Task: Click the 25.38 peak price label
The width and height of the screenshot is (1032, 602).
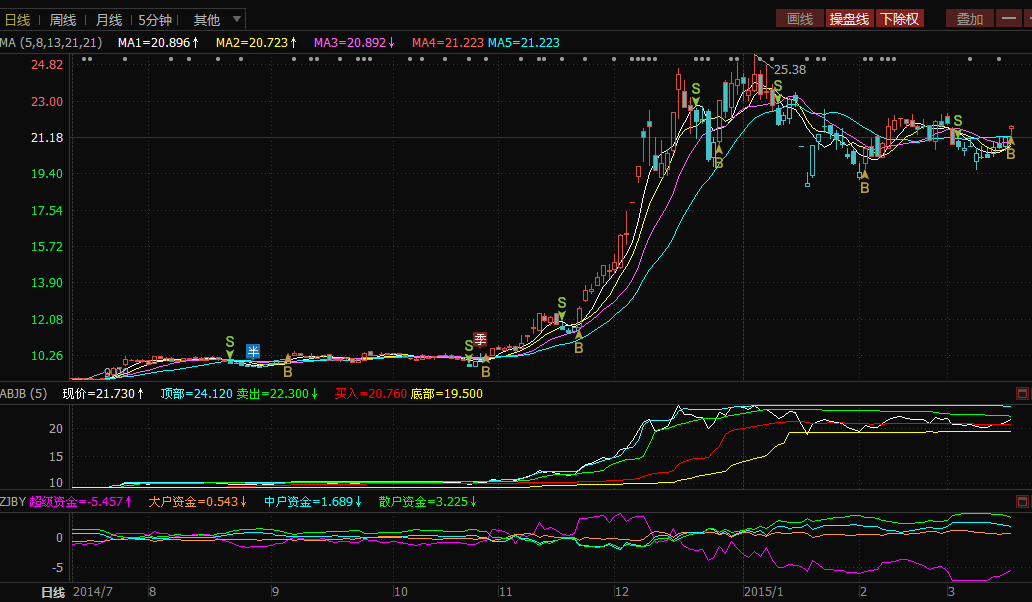Action: pyautogui.click(x=790, y=70)
